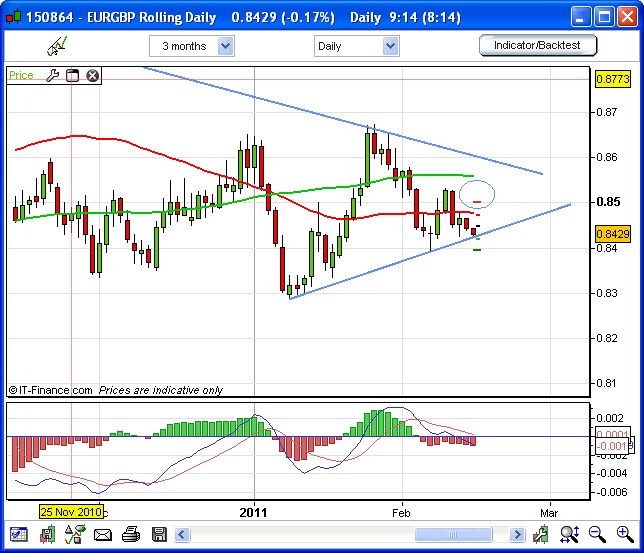This screenshot has width=644, height=553.
Task: Open the Daily timeframe dropdown
Action: (356, 46)
